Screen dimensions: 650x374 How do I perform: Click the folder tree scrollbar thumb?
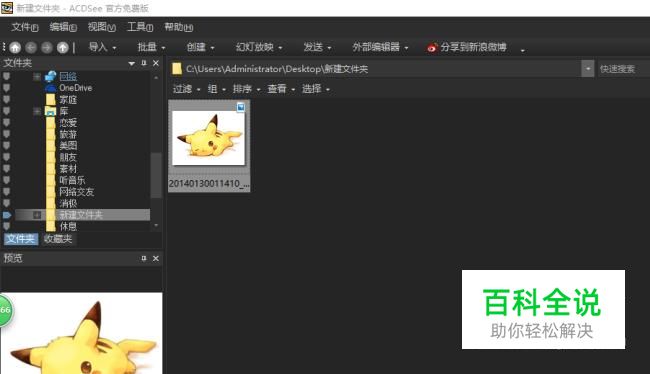(x=156, y=175)
